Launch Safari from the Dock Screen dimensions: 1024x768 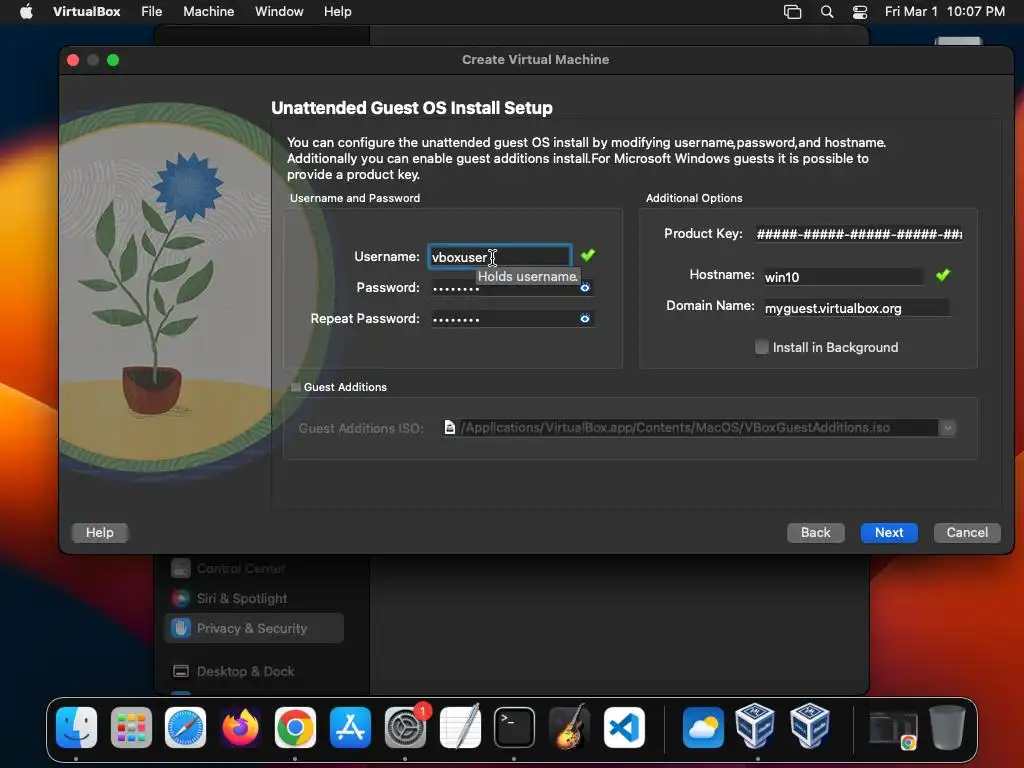point(185,727)
